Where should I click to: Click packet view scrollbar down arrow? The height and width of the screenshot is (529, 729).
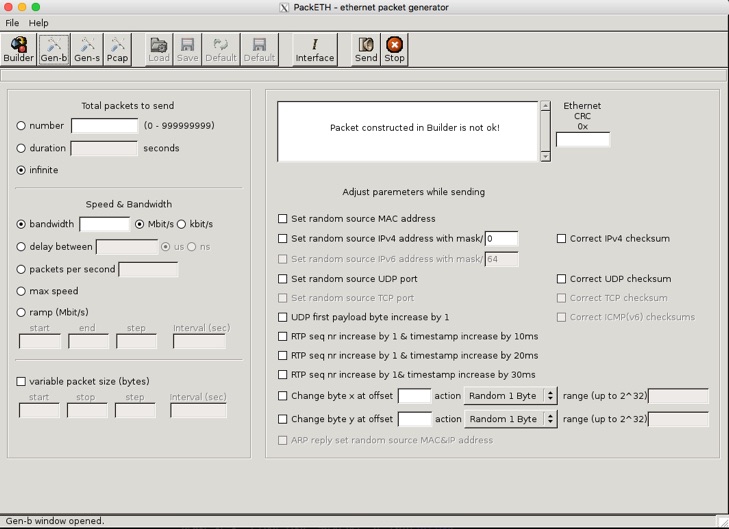(x=545, y=157)
